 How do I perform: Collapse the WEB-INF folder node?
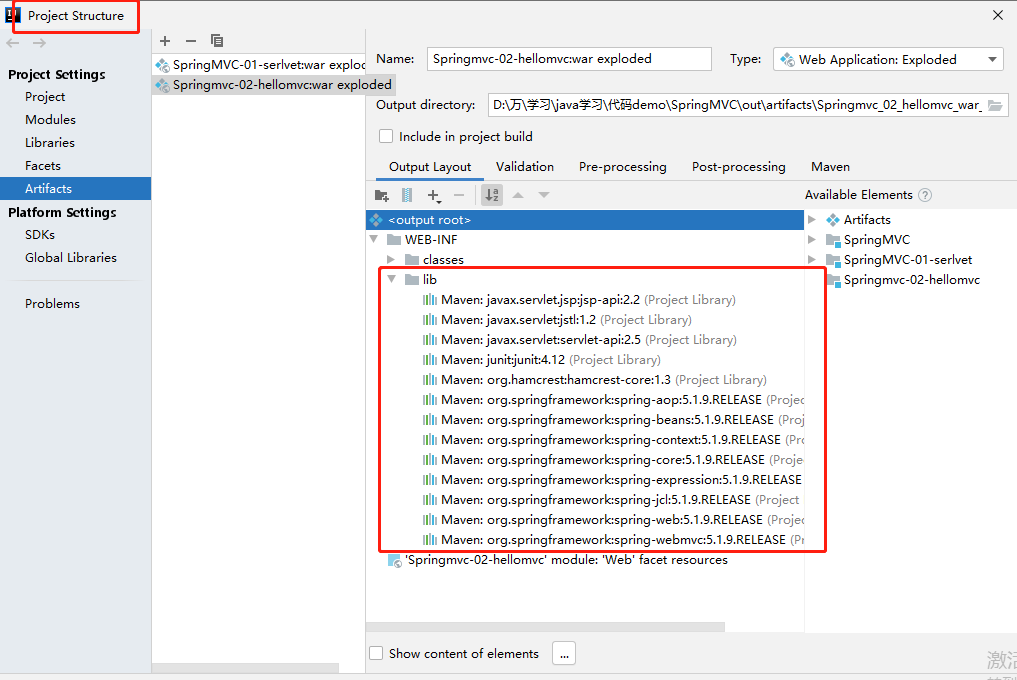pyautogui.click(x=374, y=239)
